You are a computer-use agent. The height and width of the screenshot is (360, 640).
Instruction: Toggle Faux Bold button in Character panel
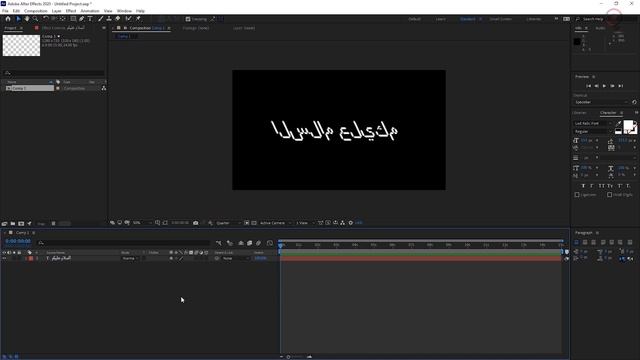(583, 186)
